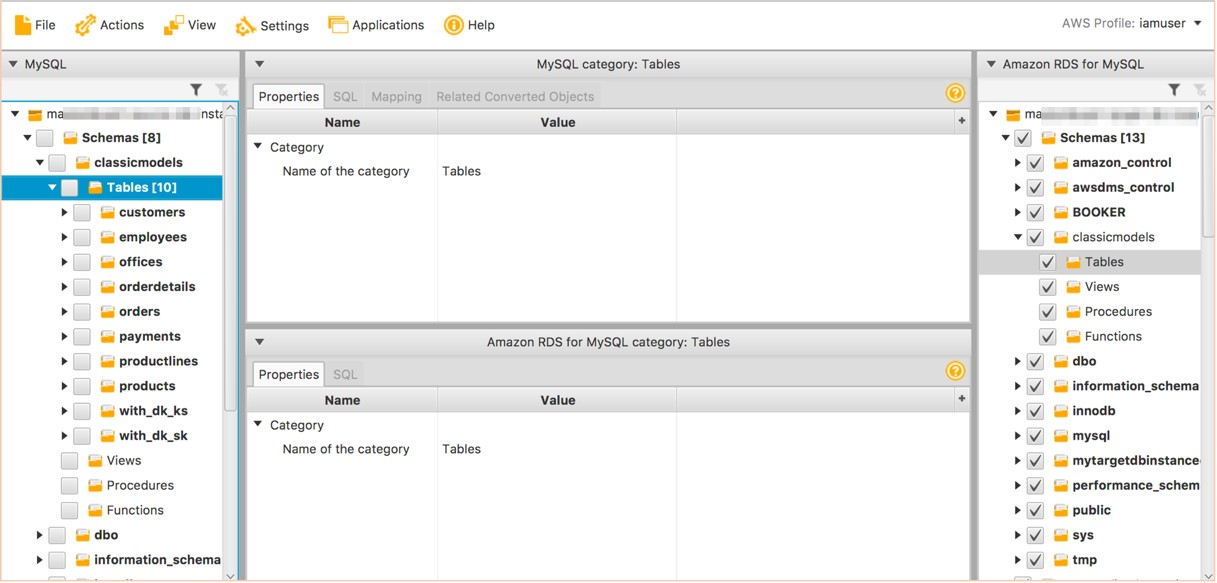Expand the customers table node
This screenshot has width=1217, height=583.
63,212
